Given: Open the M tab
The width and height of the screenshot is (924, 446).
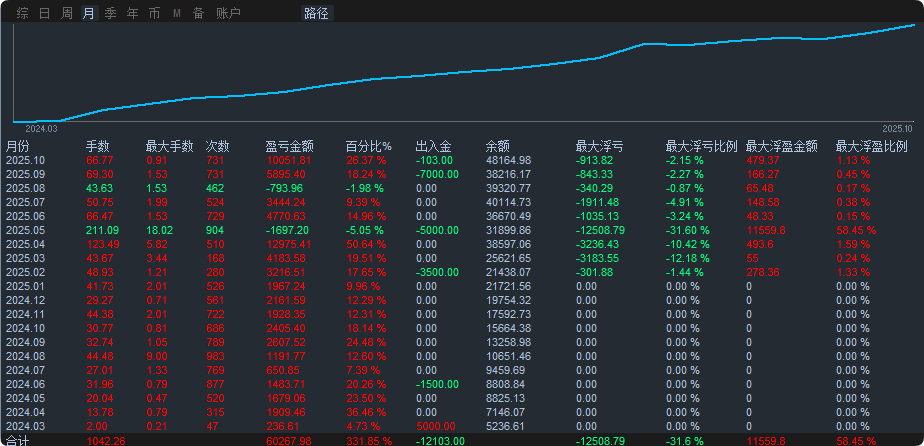Looking at the screenshot, I should pyautogui.click(x=177, y=13).
